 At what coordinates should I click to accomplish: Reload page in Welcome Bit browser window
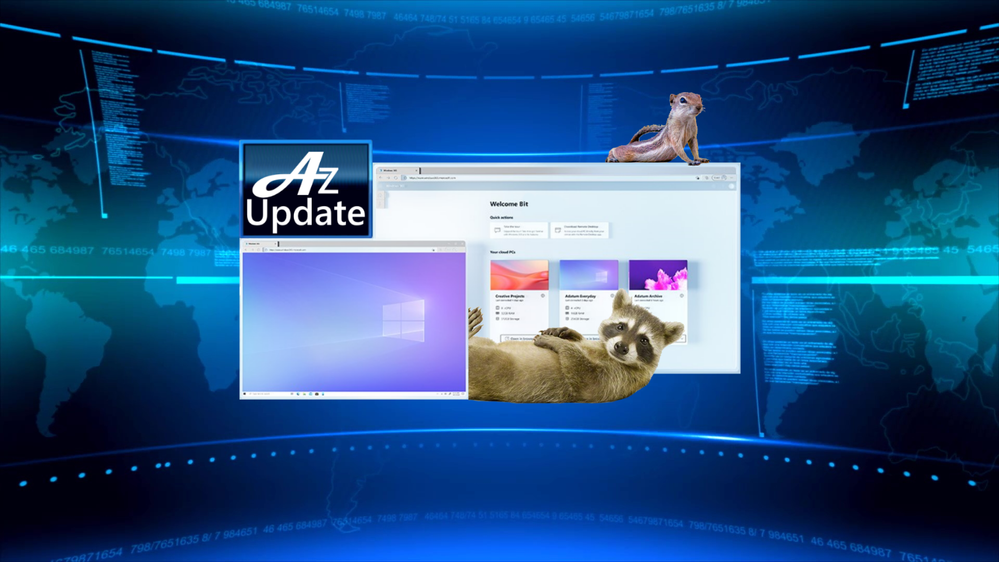tap(396, 178)
